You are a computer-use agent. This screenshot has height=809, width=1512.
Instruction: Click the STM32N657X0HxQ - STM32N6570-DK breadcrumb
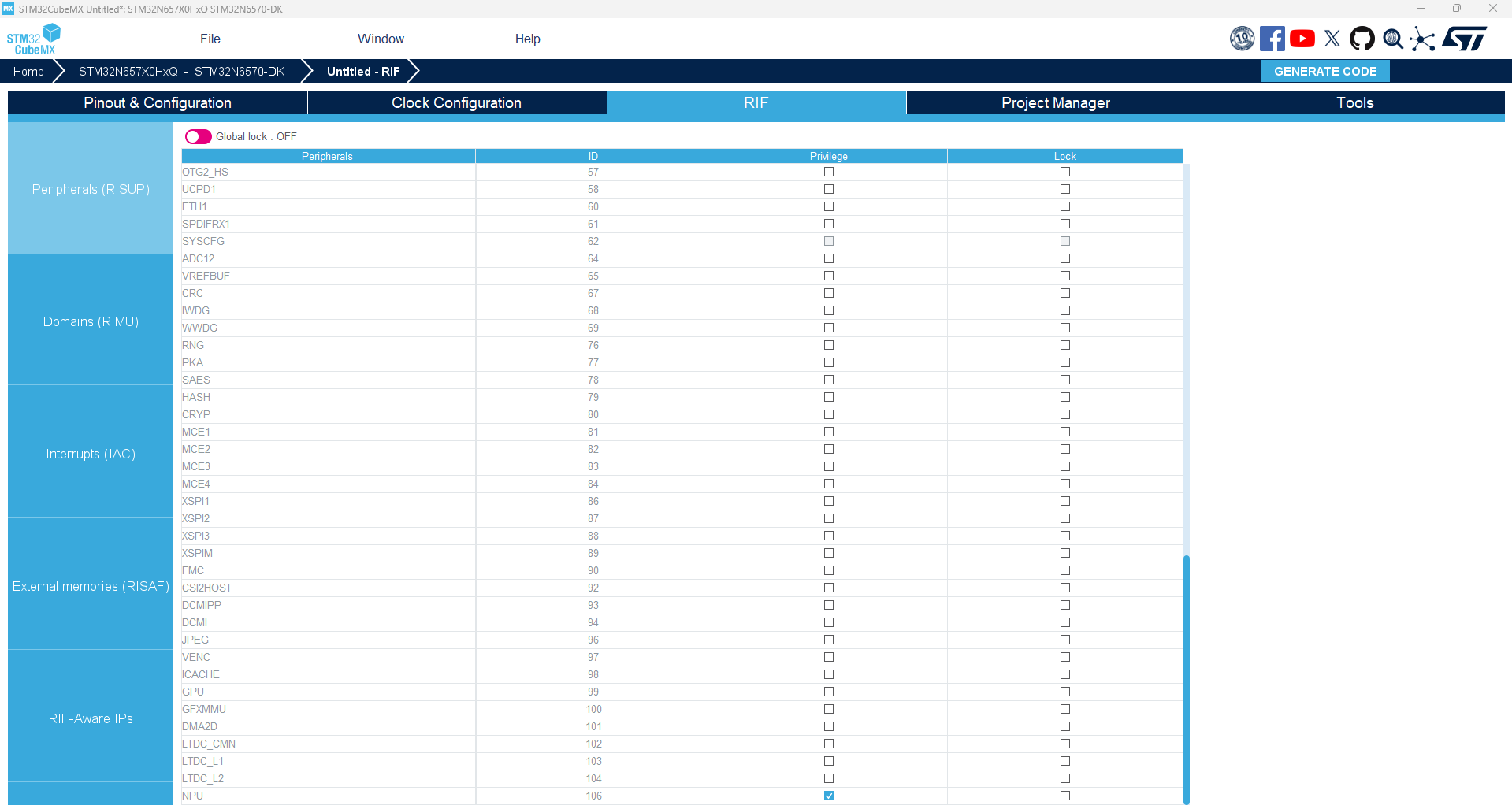[181, 71]
